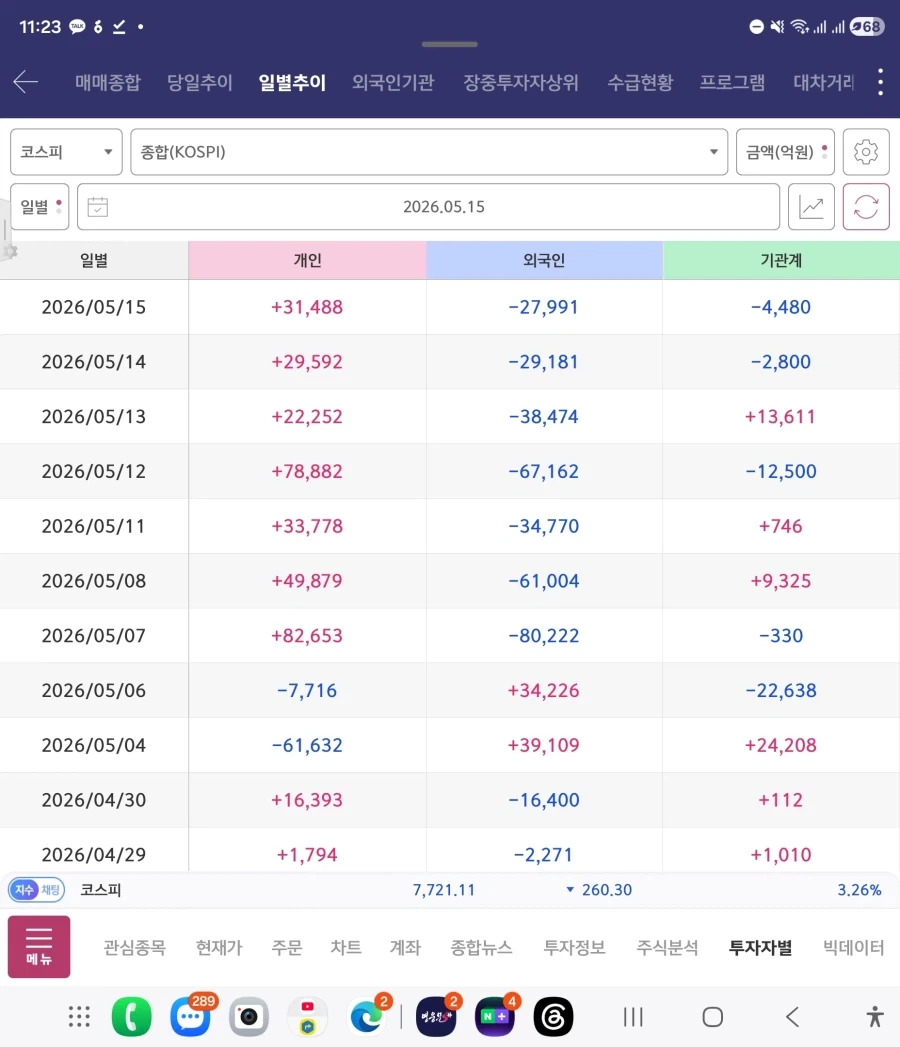Go to 현재가 in bottom menu
900x1047 pixels.
click(219, 948)
